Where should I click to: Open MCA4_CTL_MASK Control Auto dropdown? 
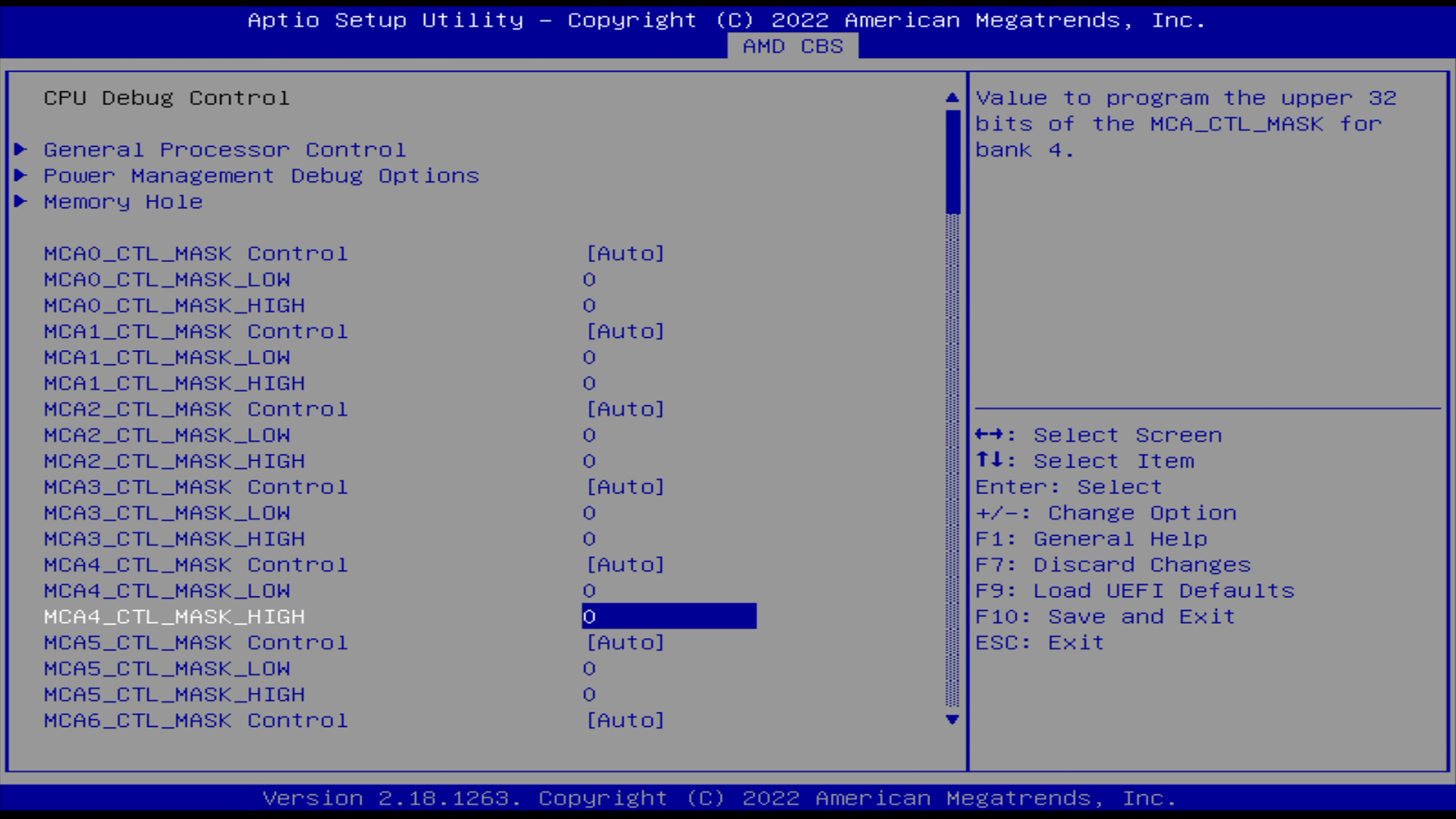[x=625, y=565]
